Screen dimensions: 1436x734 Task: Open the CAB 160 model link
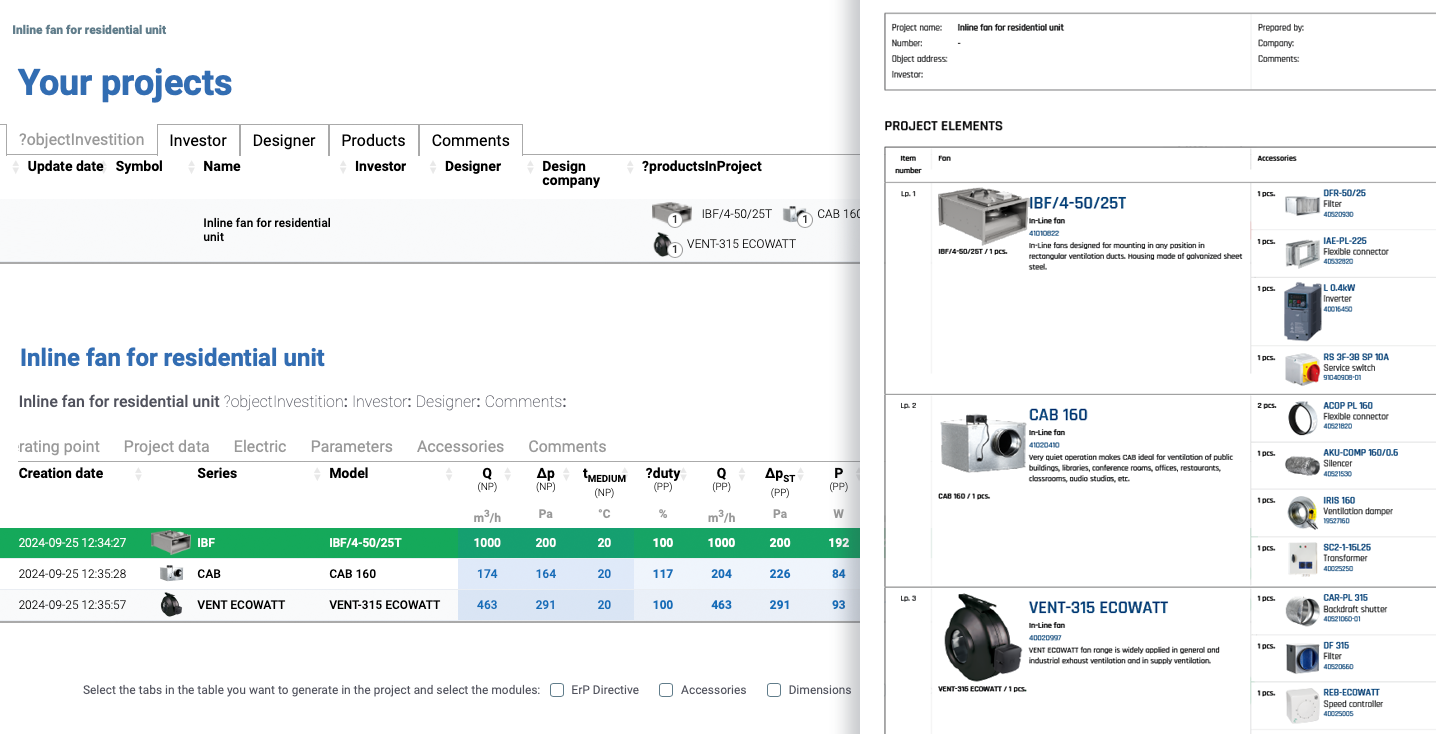(353, 574)
